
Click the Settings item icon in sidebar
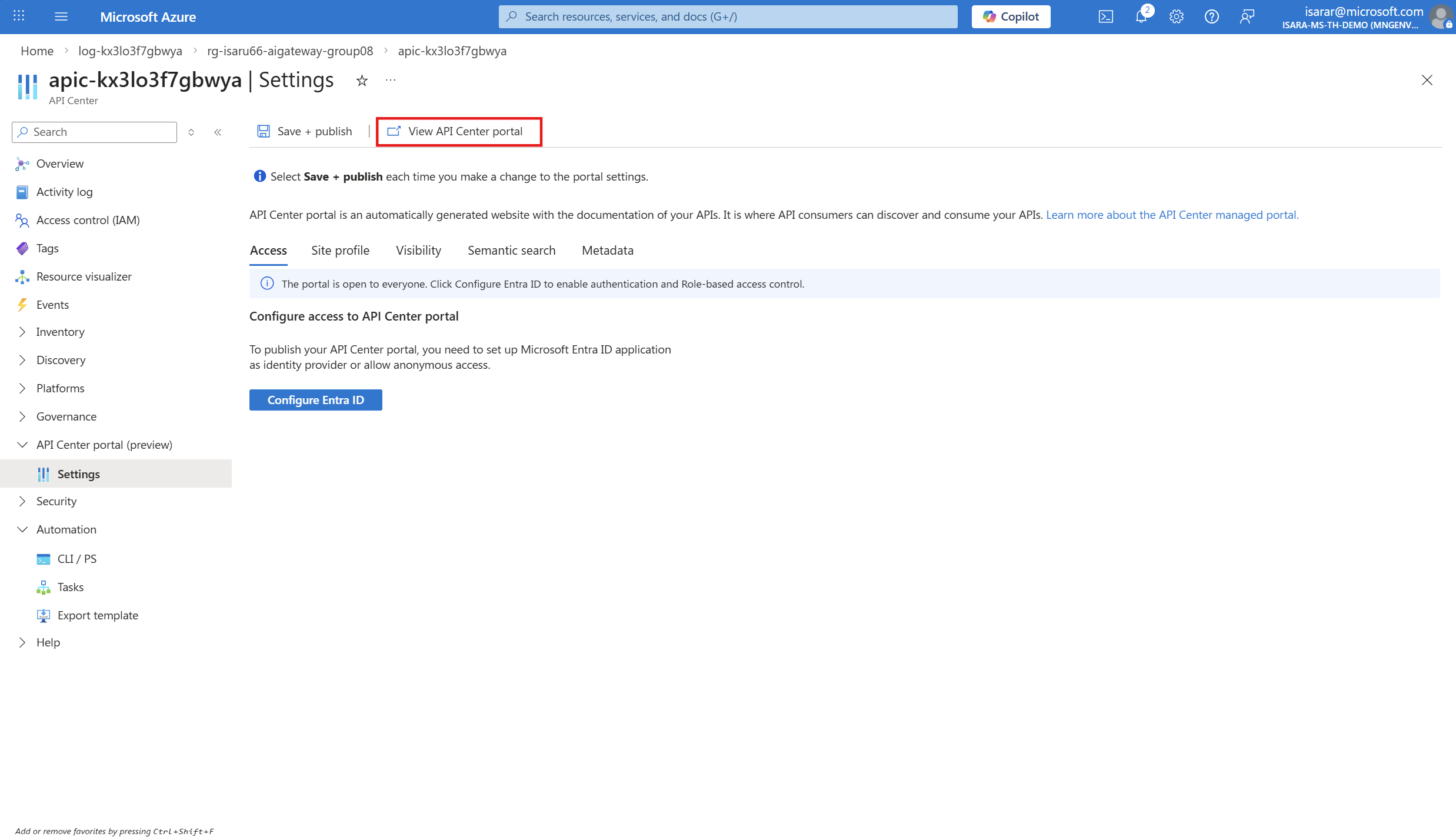[x=44, y=475]
